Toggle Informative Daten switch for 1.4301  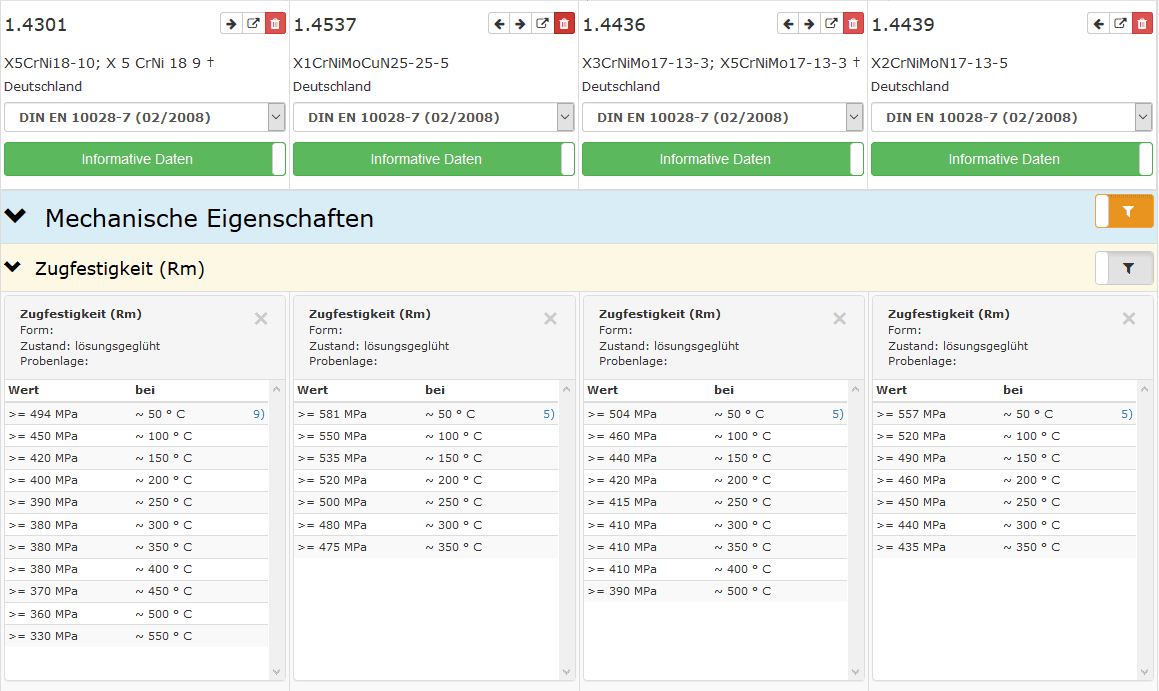(x=278, y=159)
